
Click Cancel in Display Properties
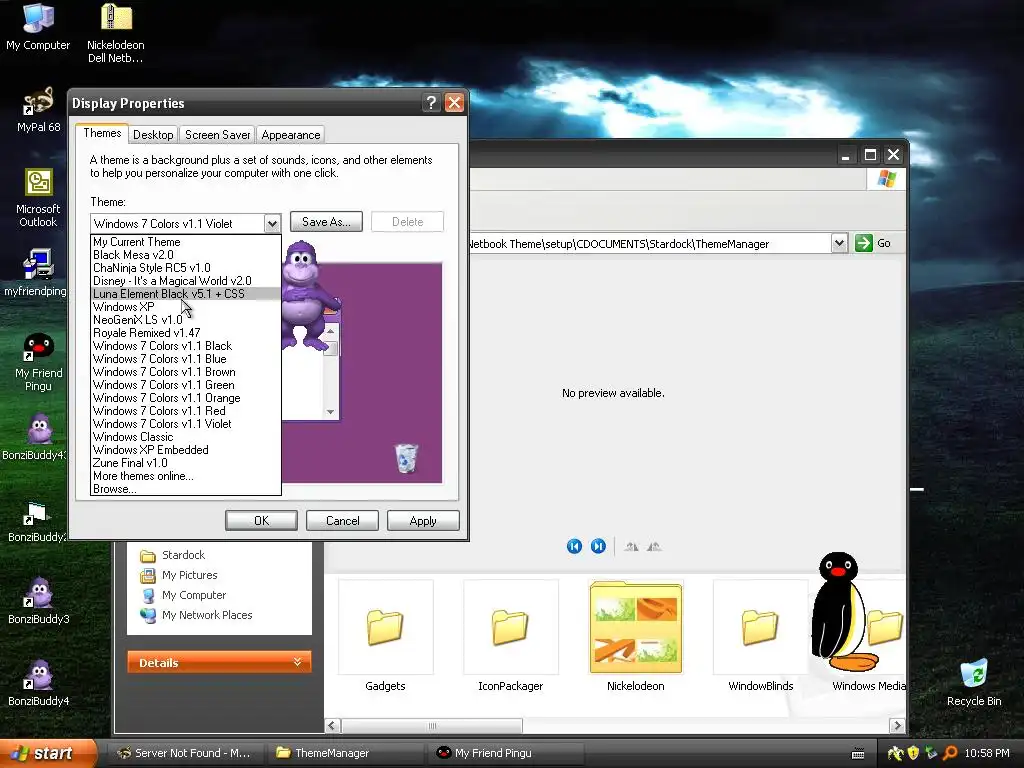(x=342, y=520)
